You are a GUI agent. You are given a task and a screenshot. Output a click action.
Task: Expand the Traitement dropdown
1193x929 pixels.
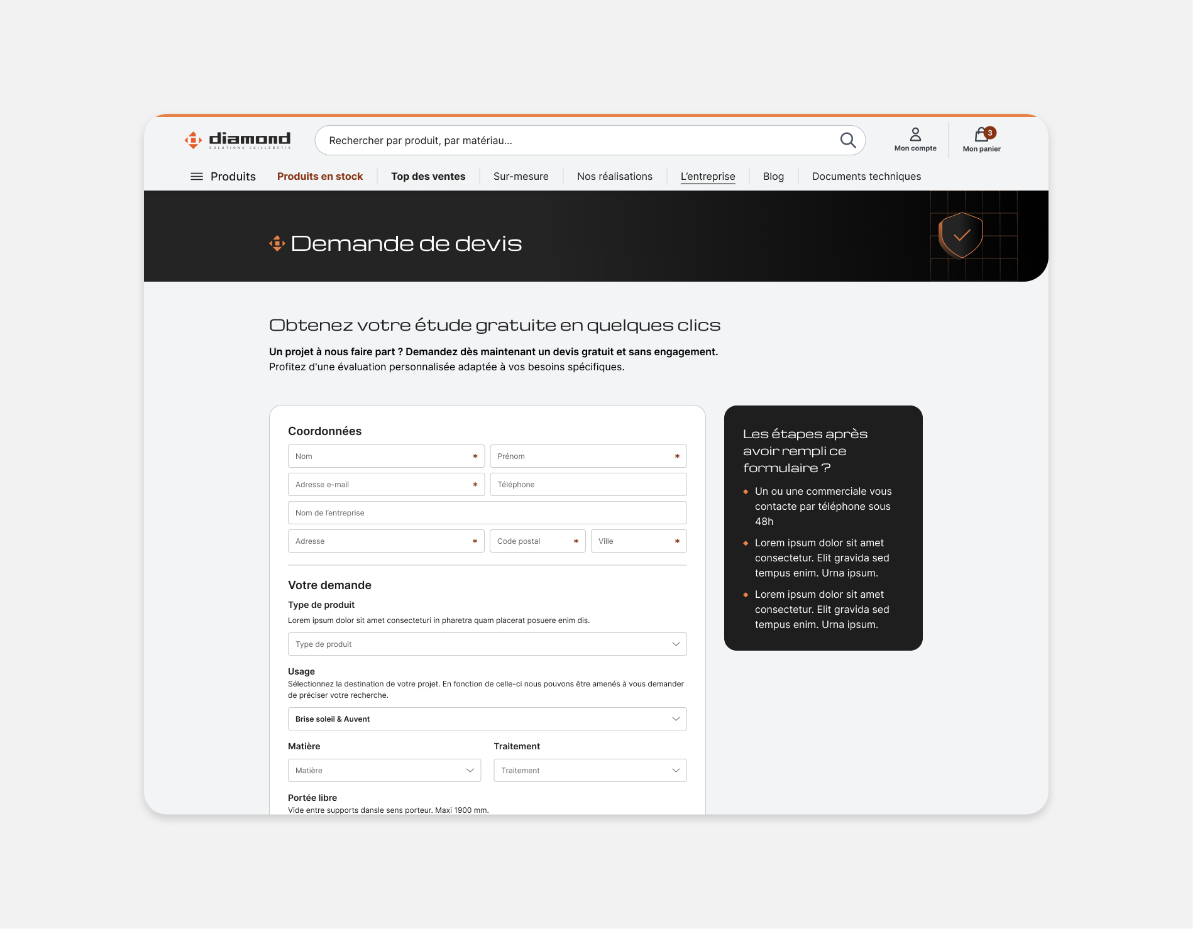click(x=590, y=771)
